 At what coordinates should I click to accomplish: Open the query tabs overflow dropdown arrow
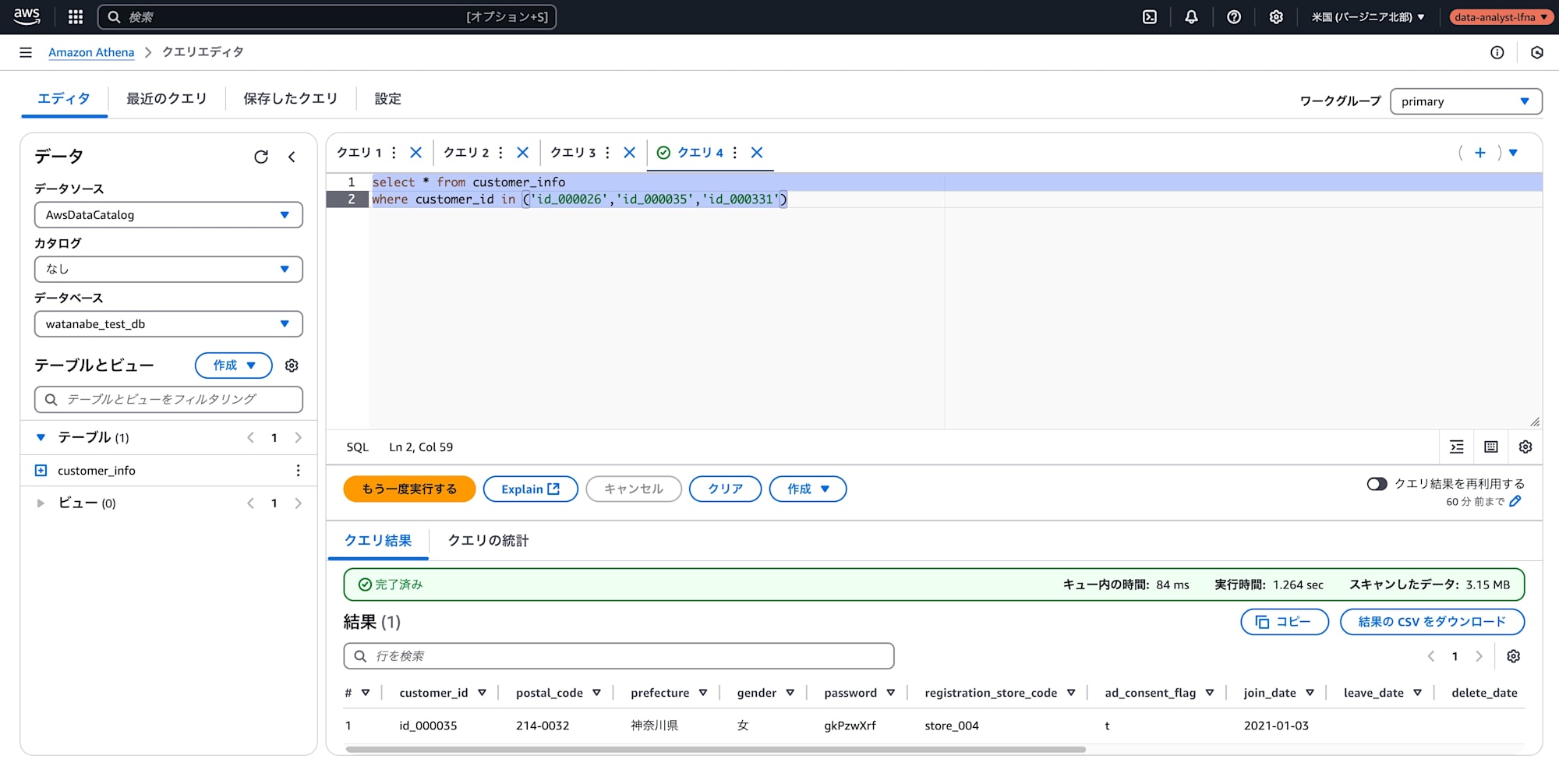point(1513,153)
